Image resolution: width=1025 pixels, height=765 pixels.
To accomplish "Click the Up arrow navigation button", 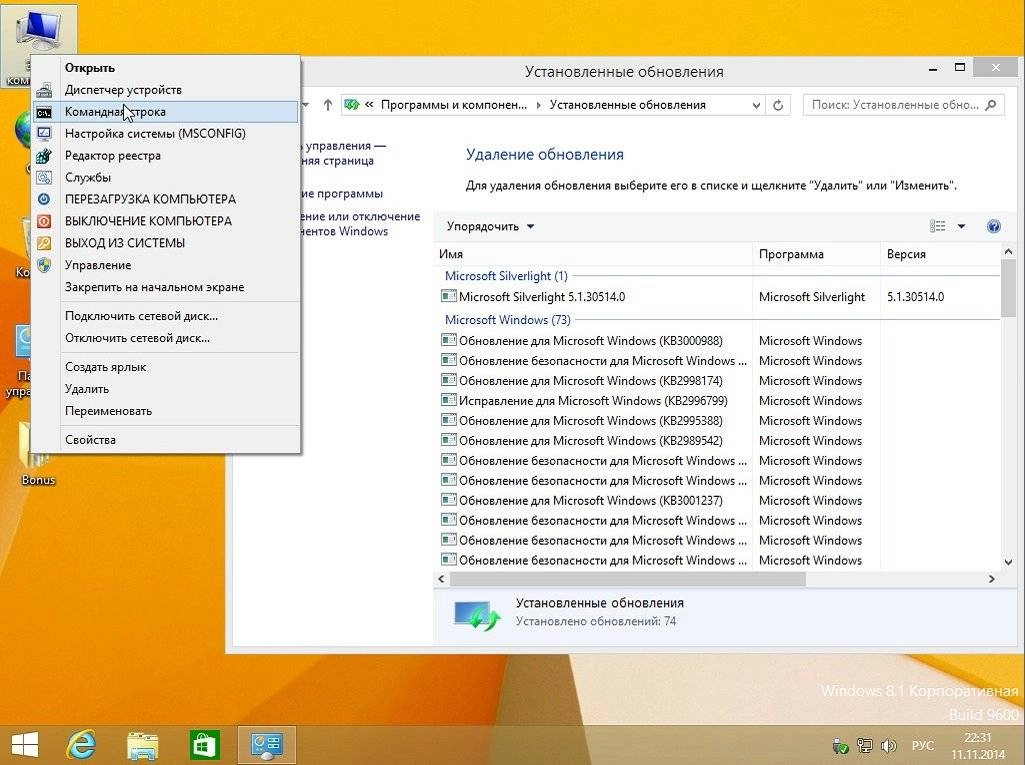I will (328, 105).
